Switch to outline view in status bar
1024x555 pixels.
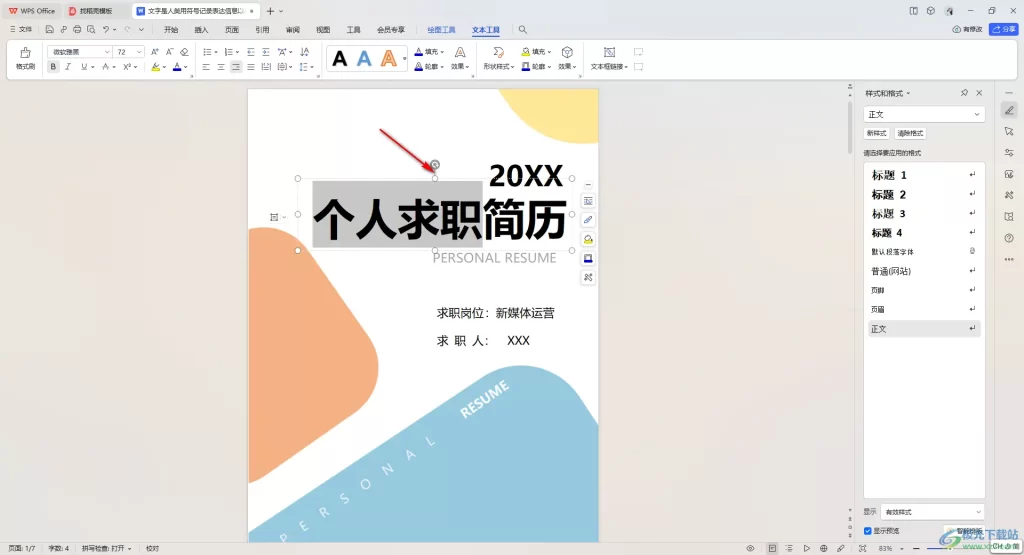(x=789, y=548)
